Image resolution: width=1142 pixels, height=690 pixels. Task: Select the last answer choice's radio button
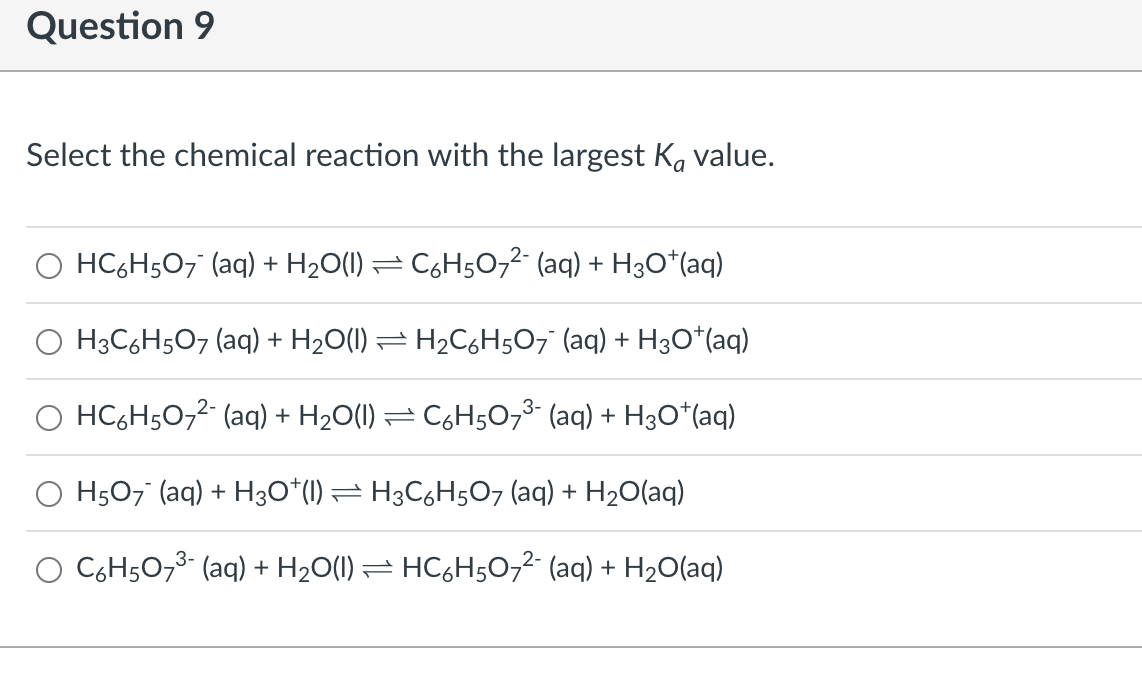(48, 568)
